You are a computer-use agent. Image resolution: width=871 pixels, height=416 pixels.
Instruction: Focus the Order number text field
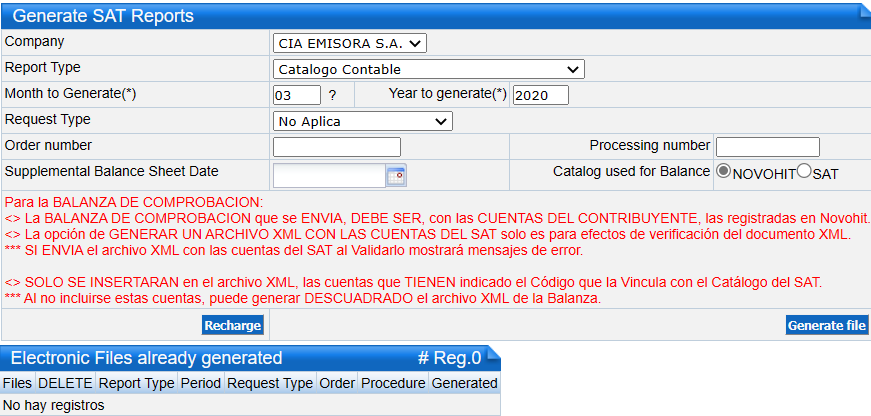[337, 147]
